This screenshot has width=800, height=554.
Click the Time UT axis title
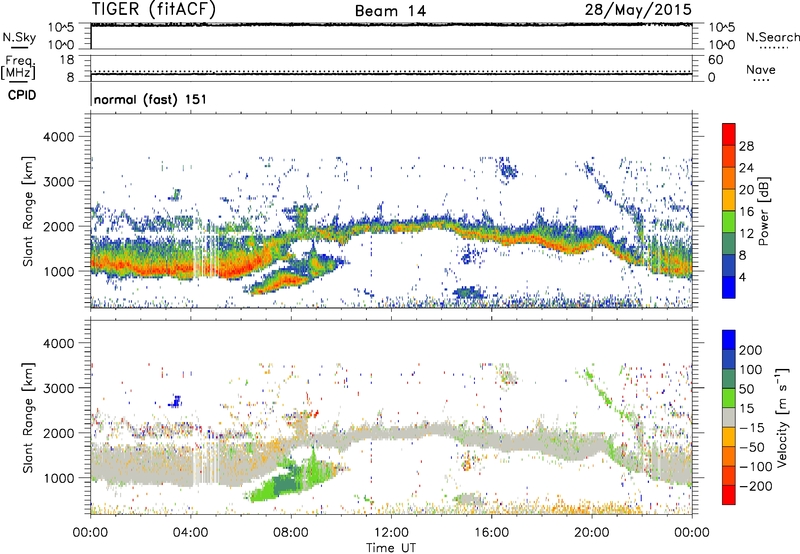pos(391,548)
